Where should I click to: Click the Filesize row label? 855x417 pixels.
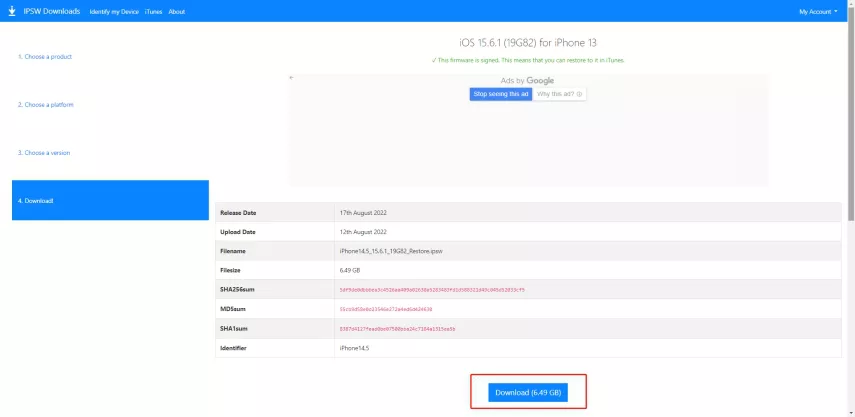[x=231, y=270]
